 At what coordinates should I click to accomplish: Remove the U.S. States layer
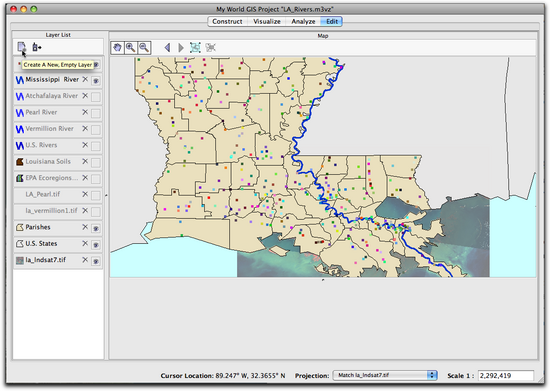pos(85,243)
